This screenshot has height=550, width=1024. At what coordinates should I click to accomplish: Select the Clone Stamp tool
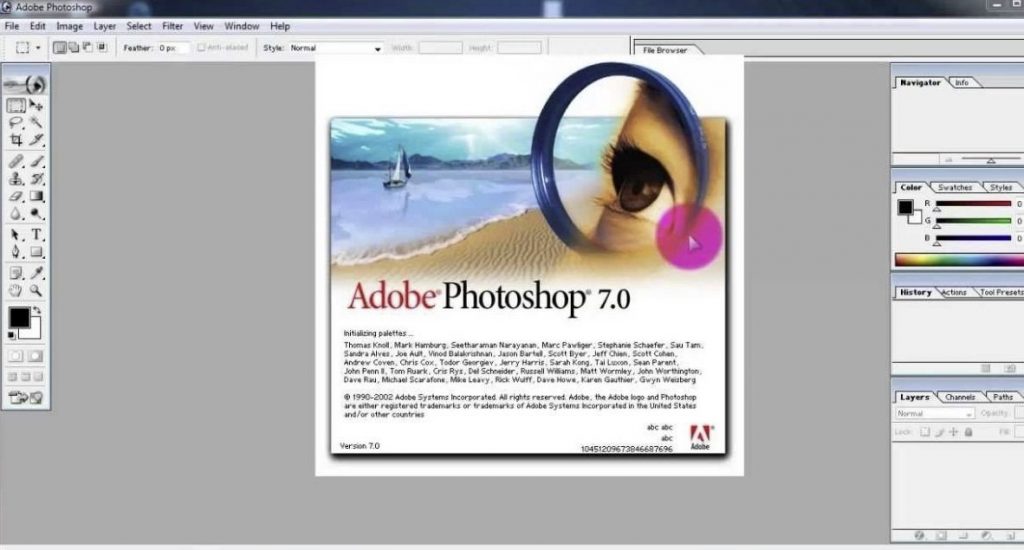point(16,178)
